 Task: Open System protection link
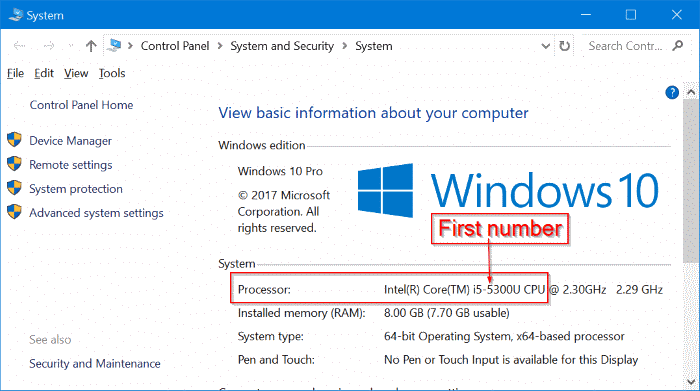pos(76,189)
